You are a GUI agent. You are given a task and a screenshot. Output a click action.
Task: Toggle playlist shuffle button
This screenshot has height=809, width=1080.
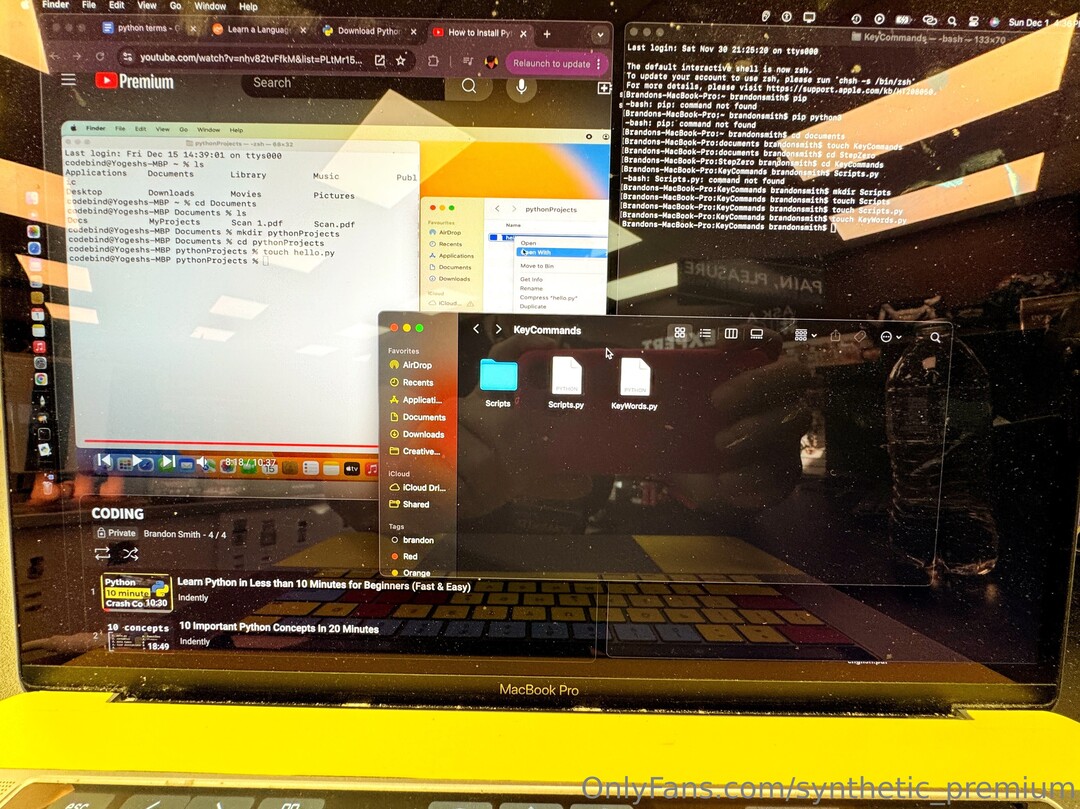[130, 553]
